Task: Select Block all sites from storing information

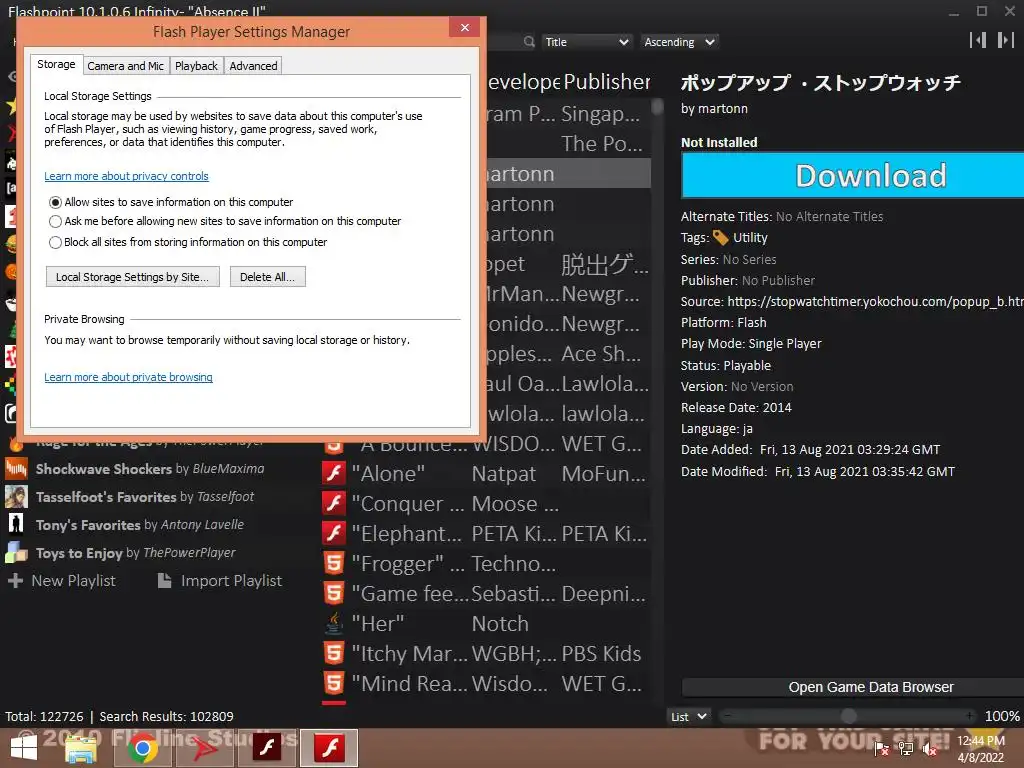Action: (x=56, y=242)
